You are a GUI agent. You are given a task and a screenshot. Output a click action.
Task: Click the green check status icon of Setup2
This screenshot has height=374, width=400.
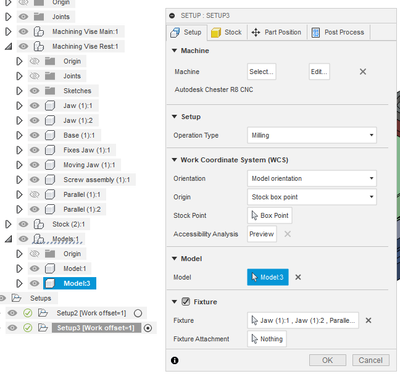[x=28, y=313]
